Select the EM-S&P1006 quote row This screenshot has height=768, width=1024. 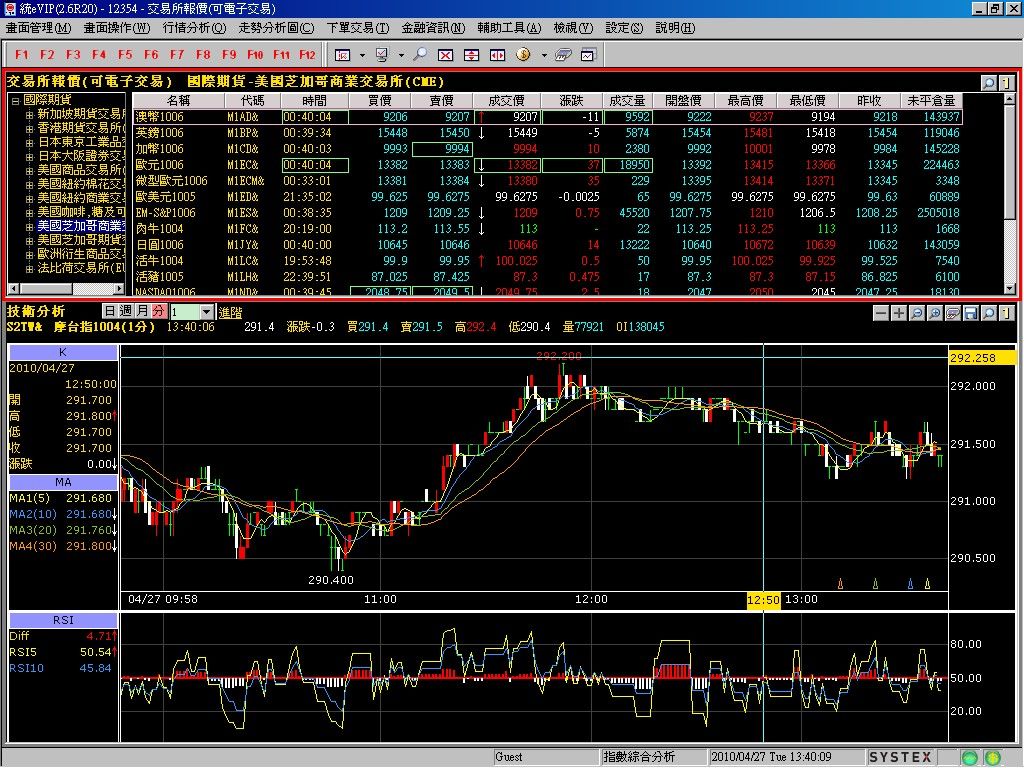pos(547,213)
